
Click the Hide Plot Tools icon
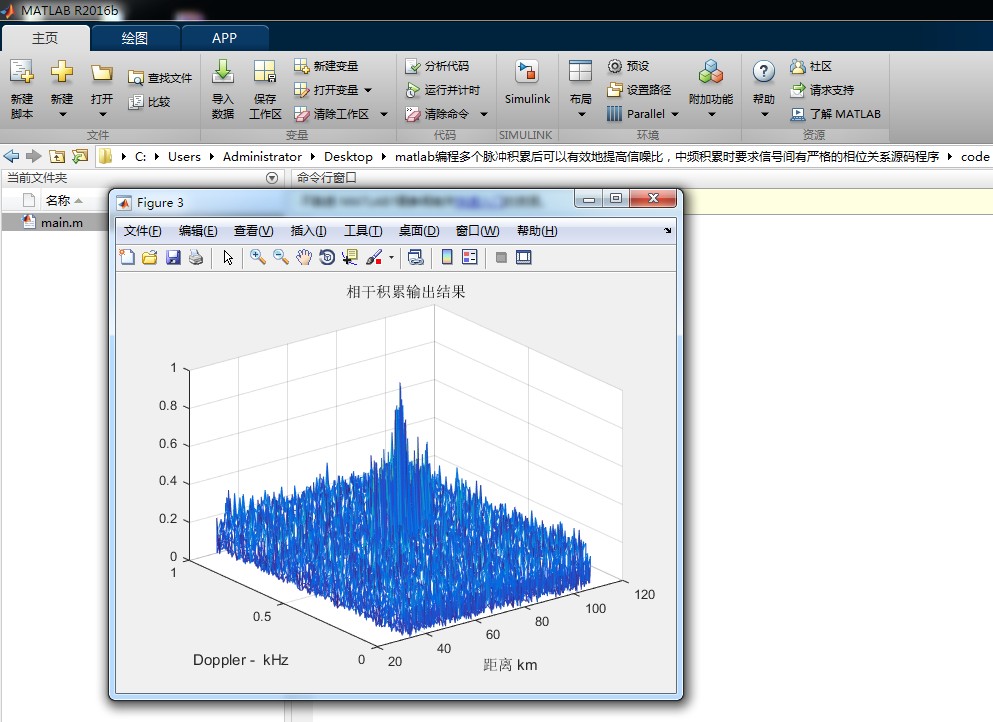(501, 257)
